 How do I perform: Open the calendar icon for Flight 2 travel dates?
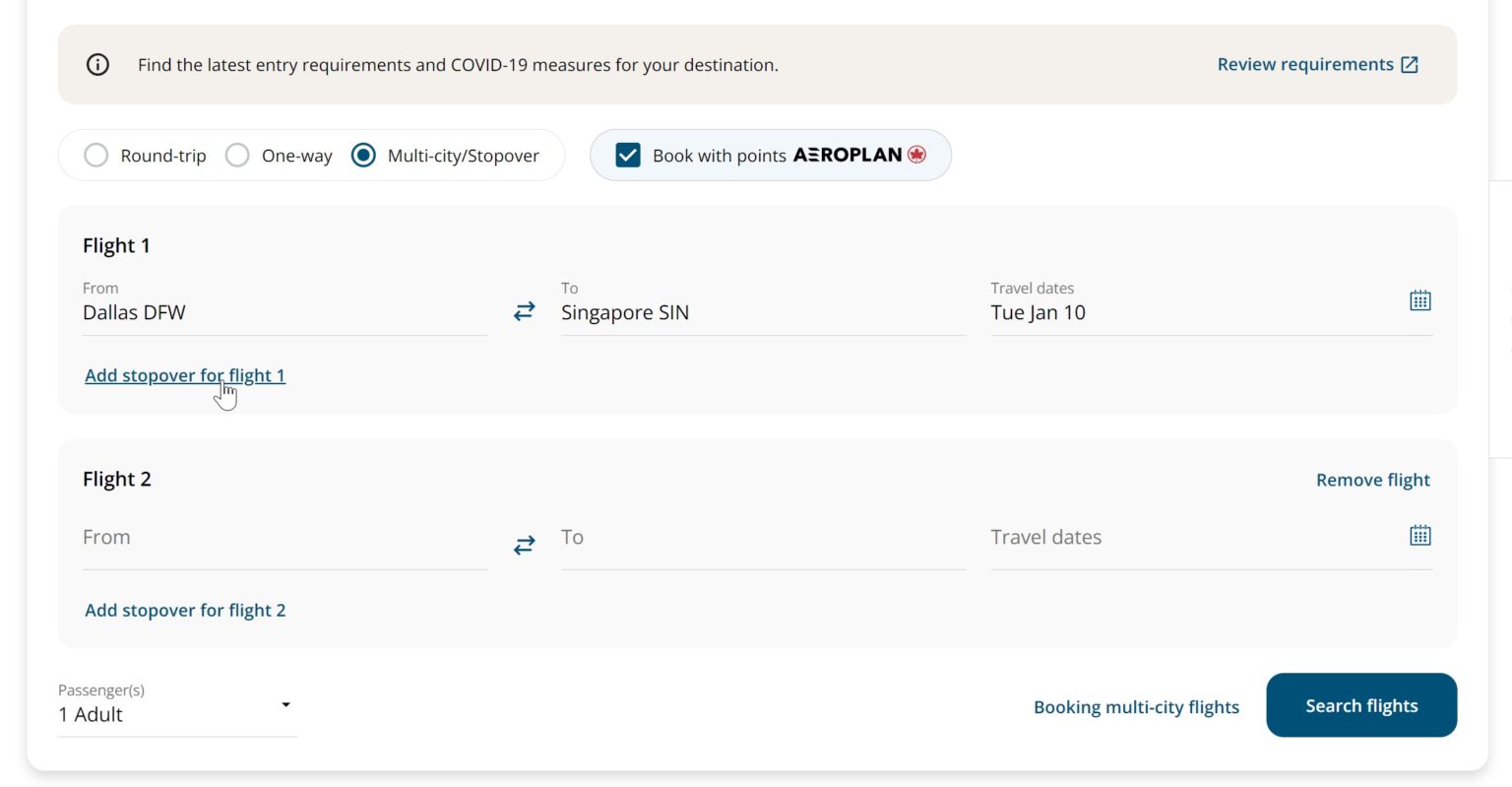[x=1418, y=535]
